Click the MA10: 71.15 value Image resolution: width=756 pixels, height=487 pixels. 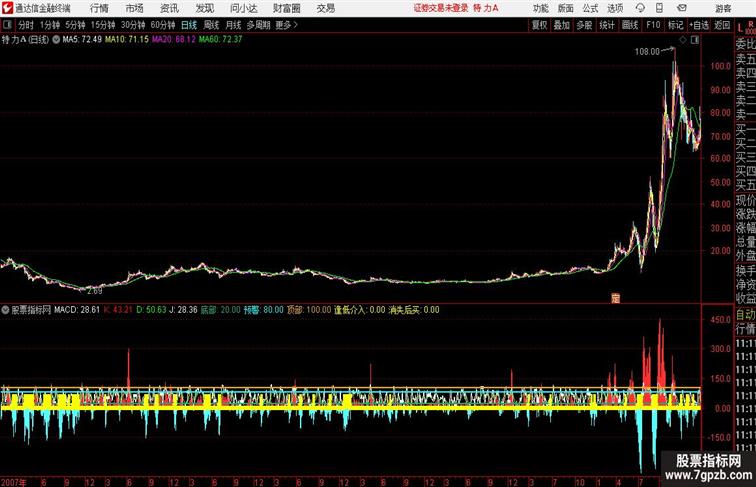pos(127,40)
